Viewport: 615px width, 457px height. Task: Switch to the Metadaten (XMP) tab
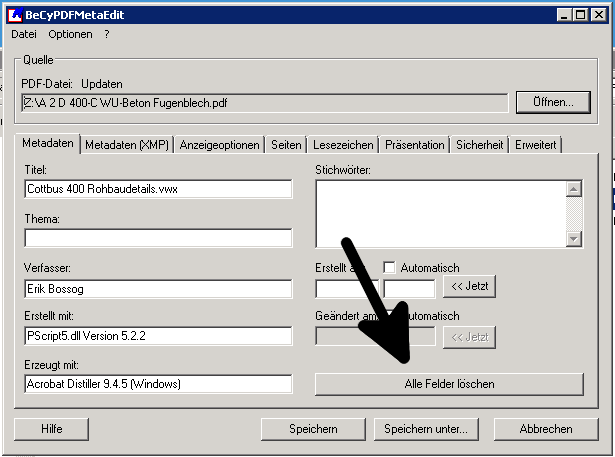pos(127,145)
